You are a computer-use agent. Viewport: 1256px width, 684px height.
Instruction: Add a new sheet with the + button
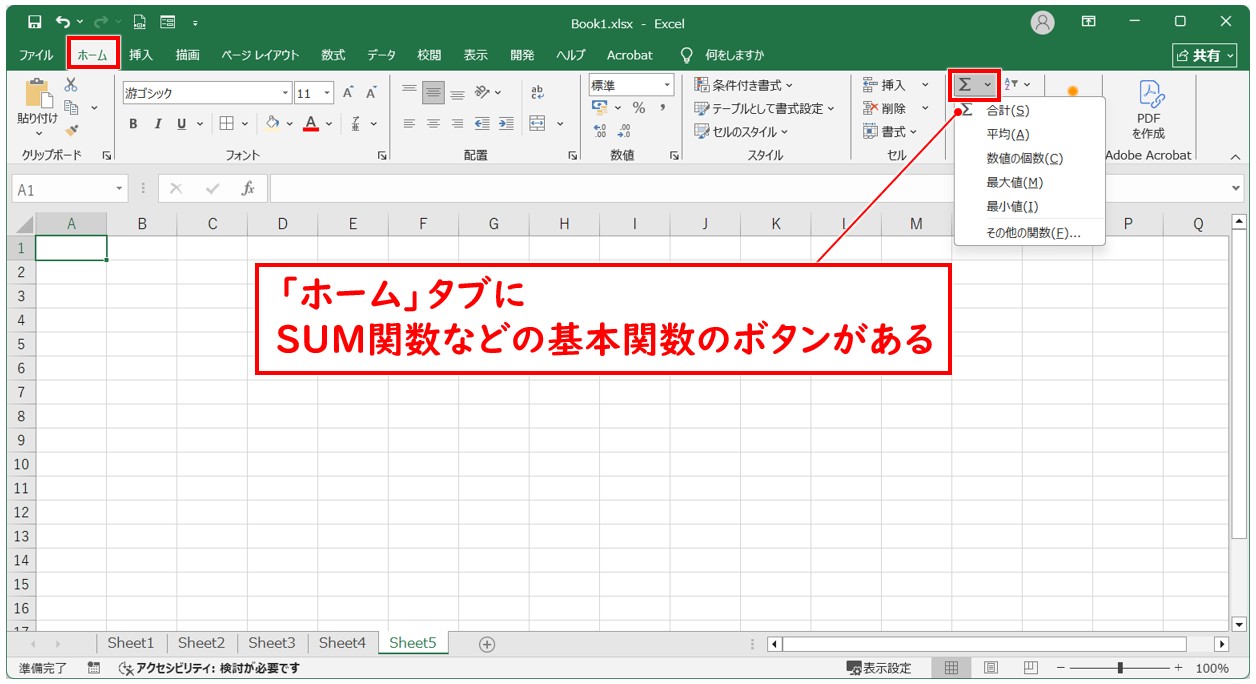point(485,643)
